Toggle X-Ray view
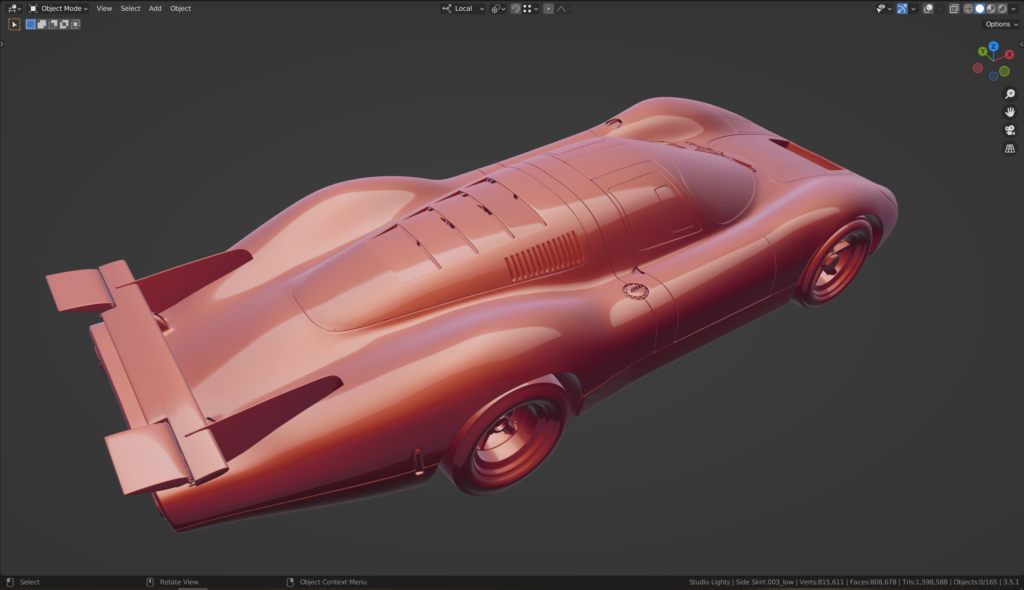The height and width of the screenshot is (590, 1024). point(954,8)
